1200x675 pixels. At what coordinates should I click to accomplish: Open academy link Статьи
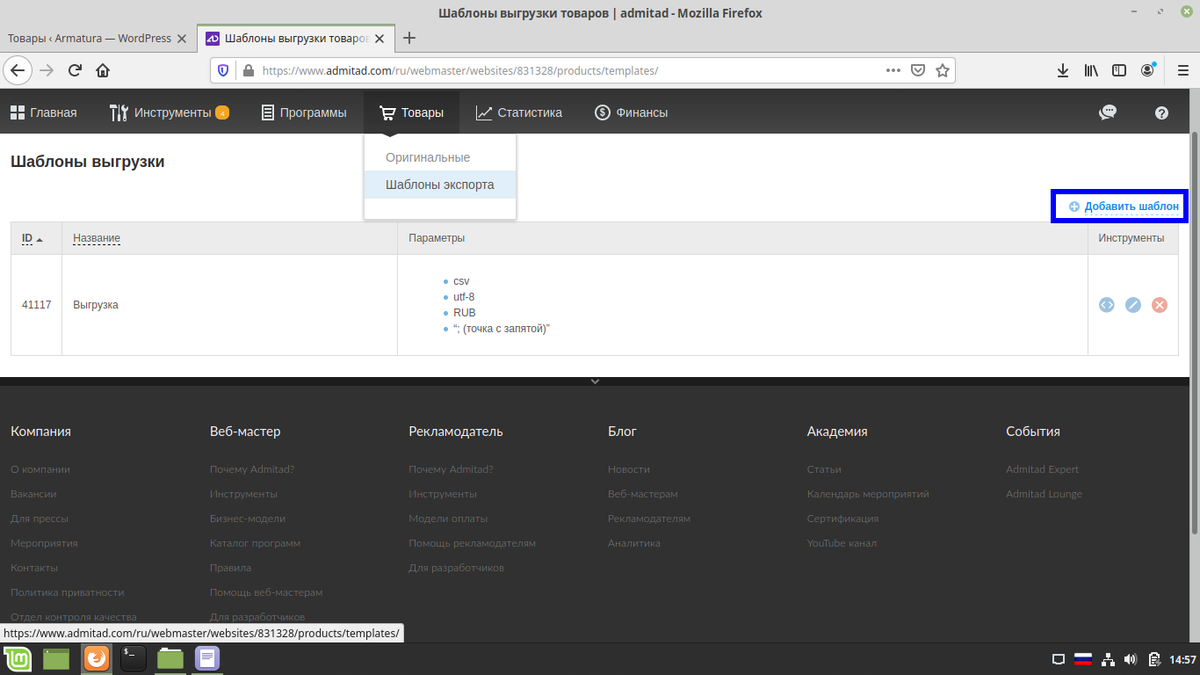824,469
